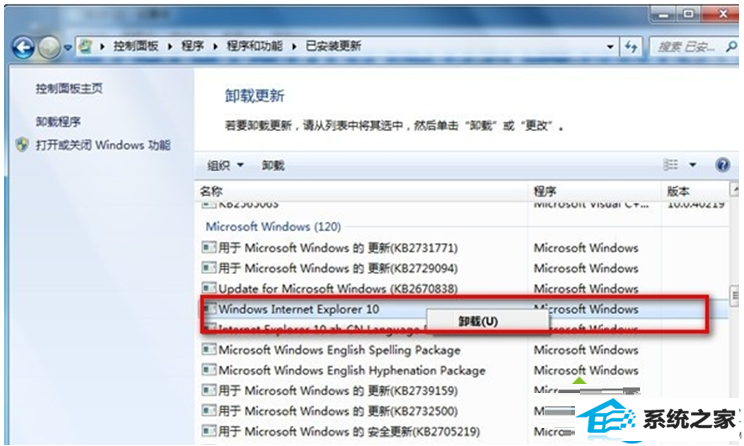The image size is (744, 446).
Task: Close the window
Action: pyautogui.click(x=721, y=14)
